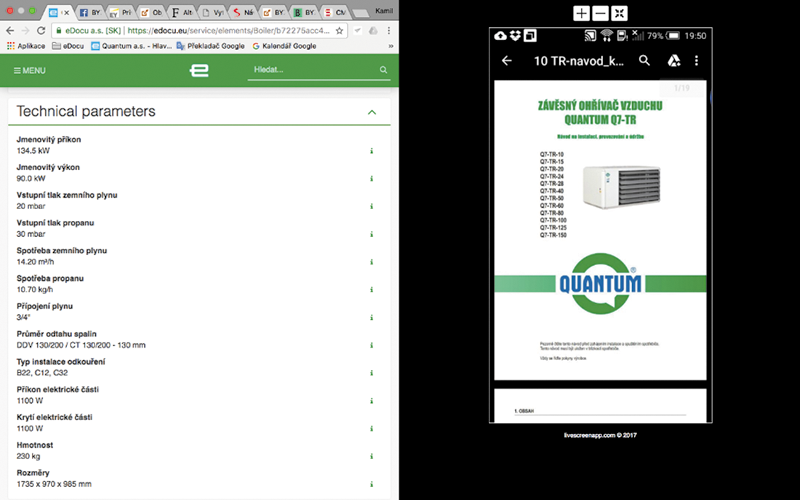View info for Připojení plynu 3/4"

tap(372, 317)
